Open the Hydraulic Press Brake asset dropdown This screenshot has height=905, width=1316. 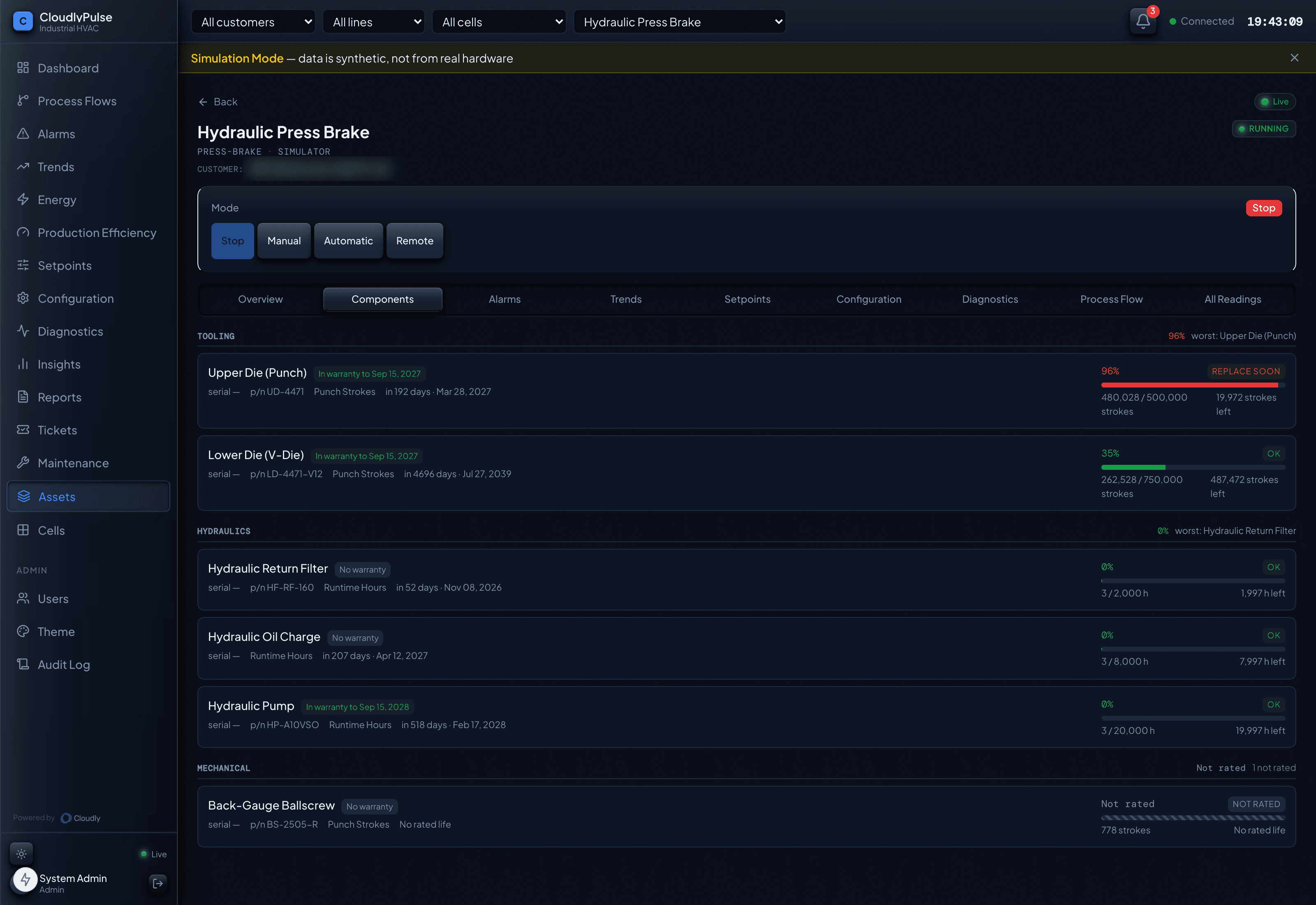(x=679, y=21)
